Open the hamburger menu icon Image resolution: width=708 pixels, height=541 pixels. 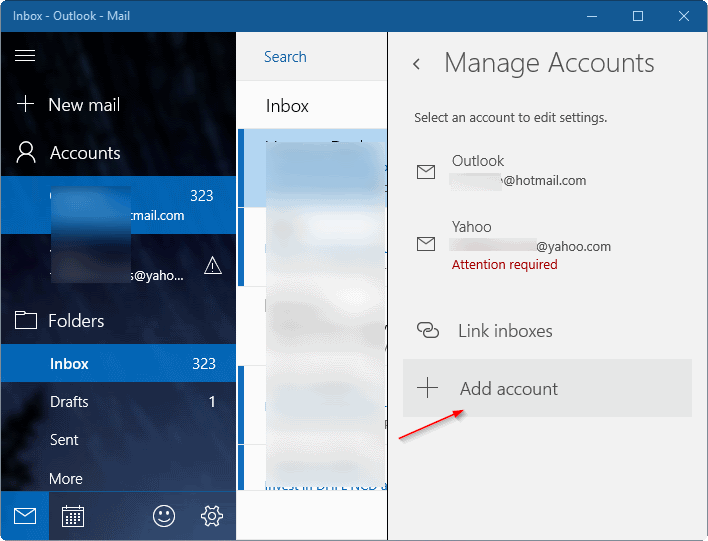25,56
